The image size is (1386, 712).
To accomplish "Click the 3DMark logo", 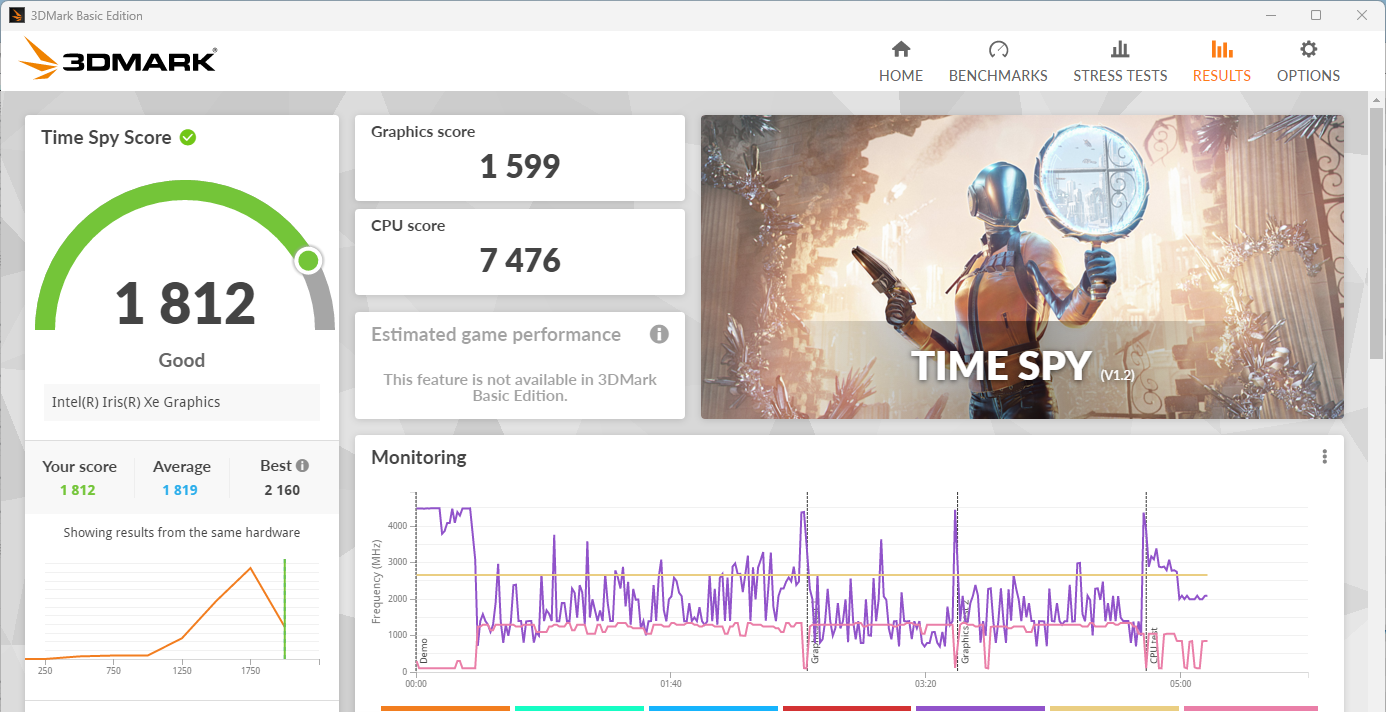I will pos(118,59).
